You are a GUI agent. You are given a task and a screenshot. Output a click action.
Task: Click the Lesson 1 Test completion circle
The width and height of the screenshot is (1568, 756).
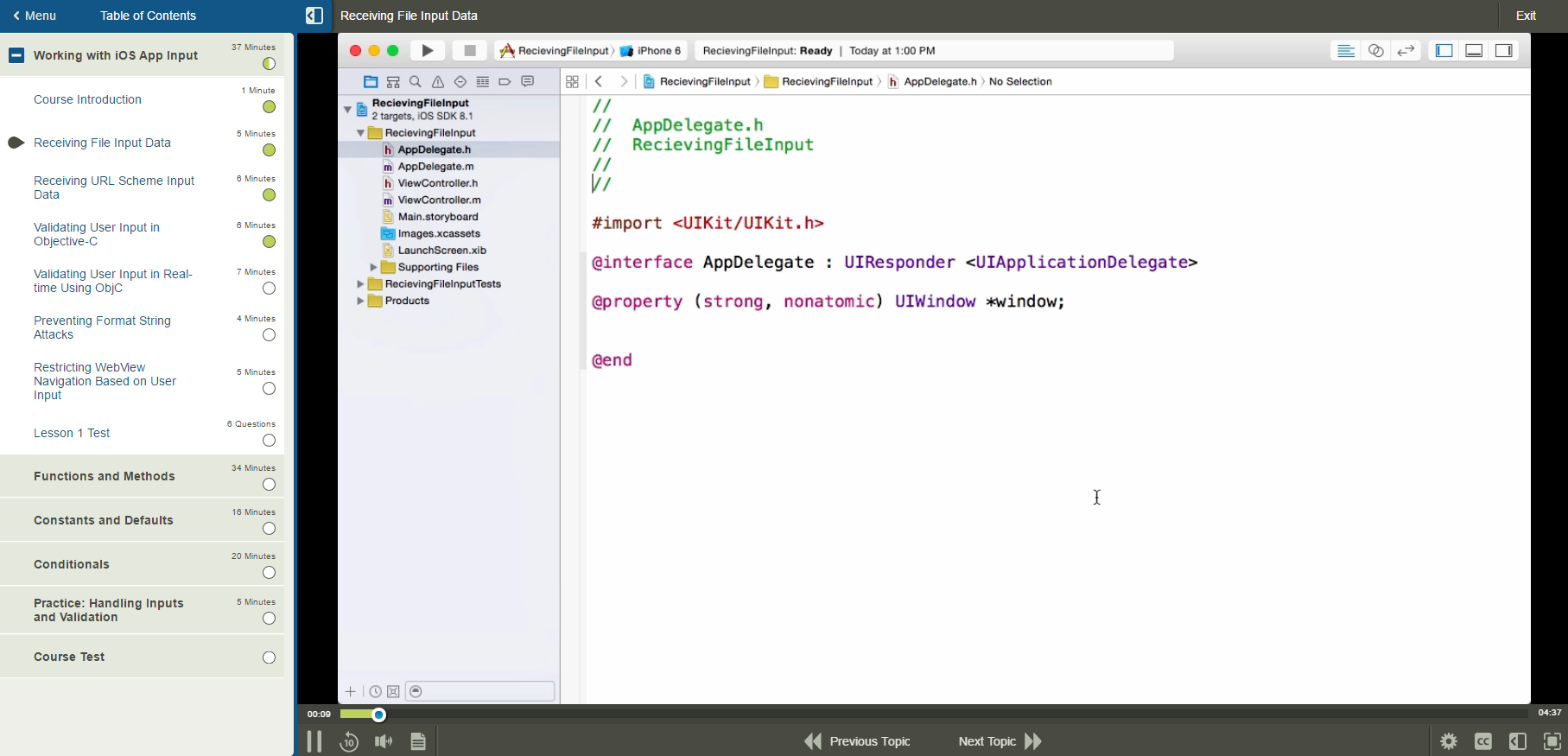click(269, 441)
